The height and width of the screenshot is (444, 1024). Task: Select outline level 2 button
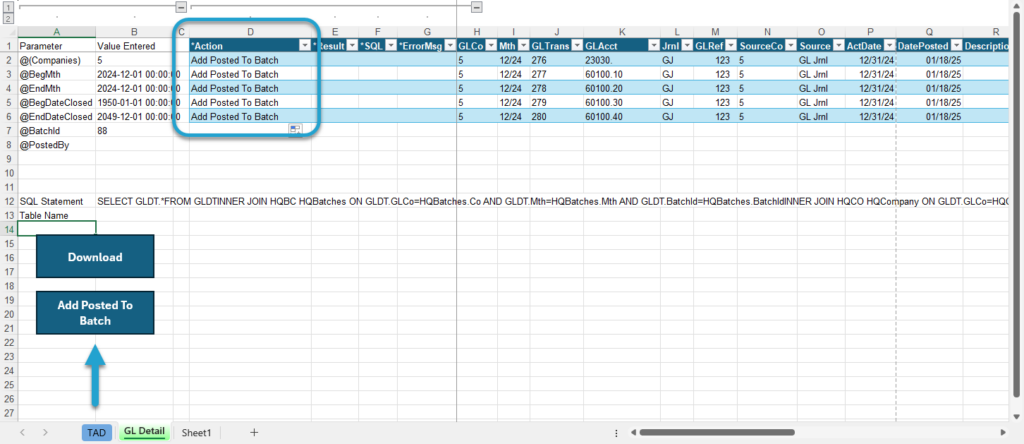[x=8, y=18]
